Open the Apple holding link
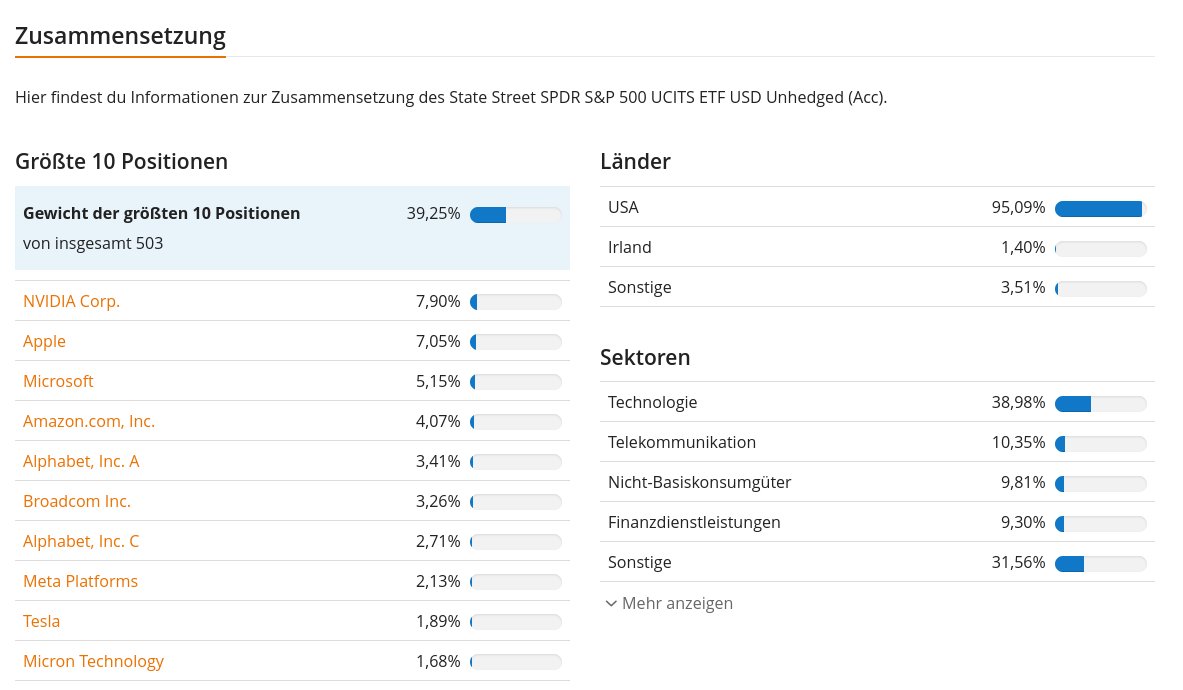This screenshot has width=1183, height=690. point(45,341)
